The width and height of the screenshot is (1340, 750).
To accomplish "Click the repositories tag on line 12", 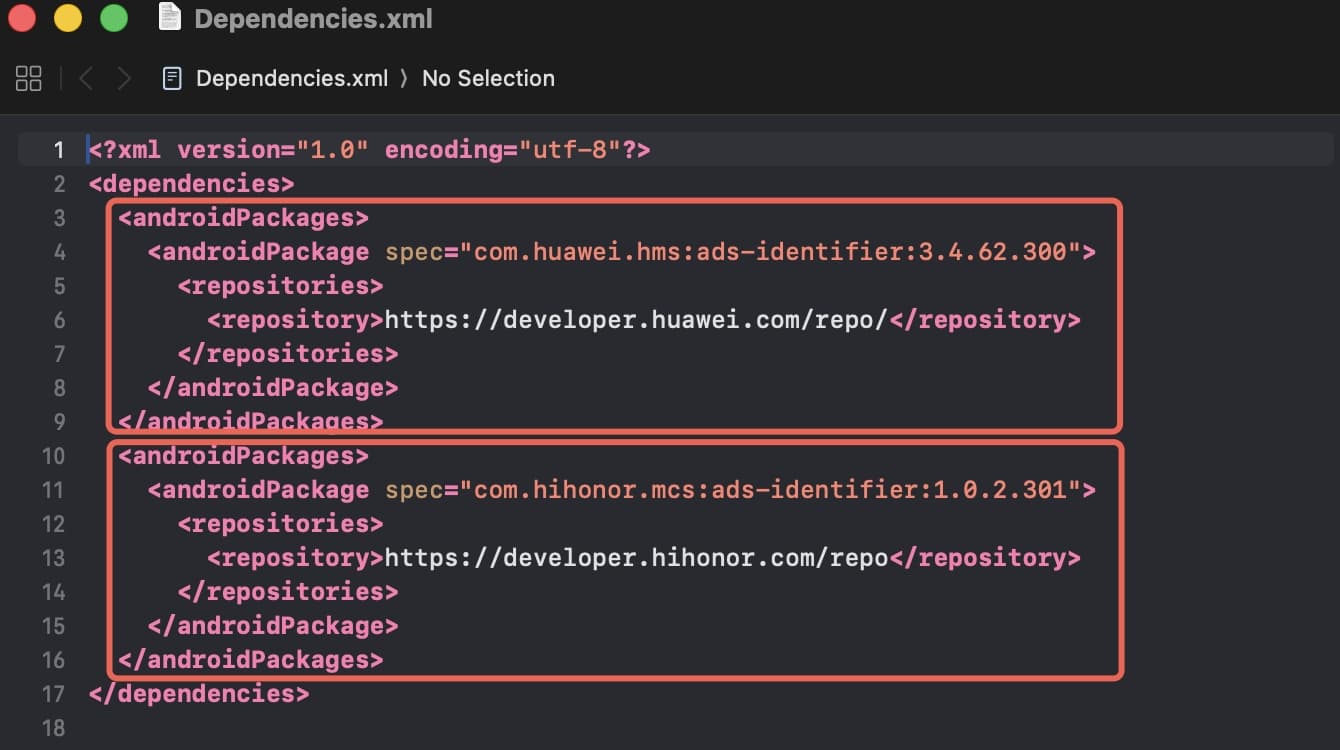I will point(281,524).
